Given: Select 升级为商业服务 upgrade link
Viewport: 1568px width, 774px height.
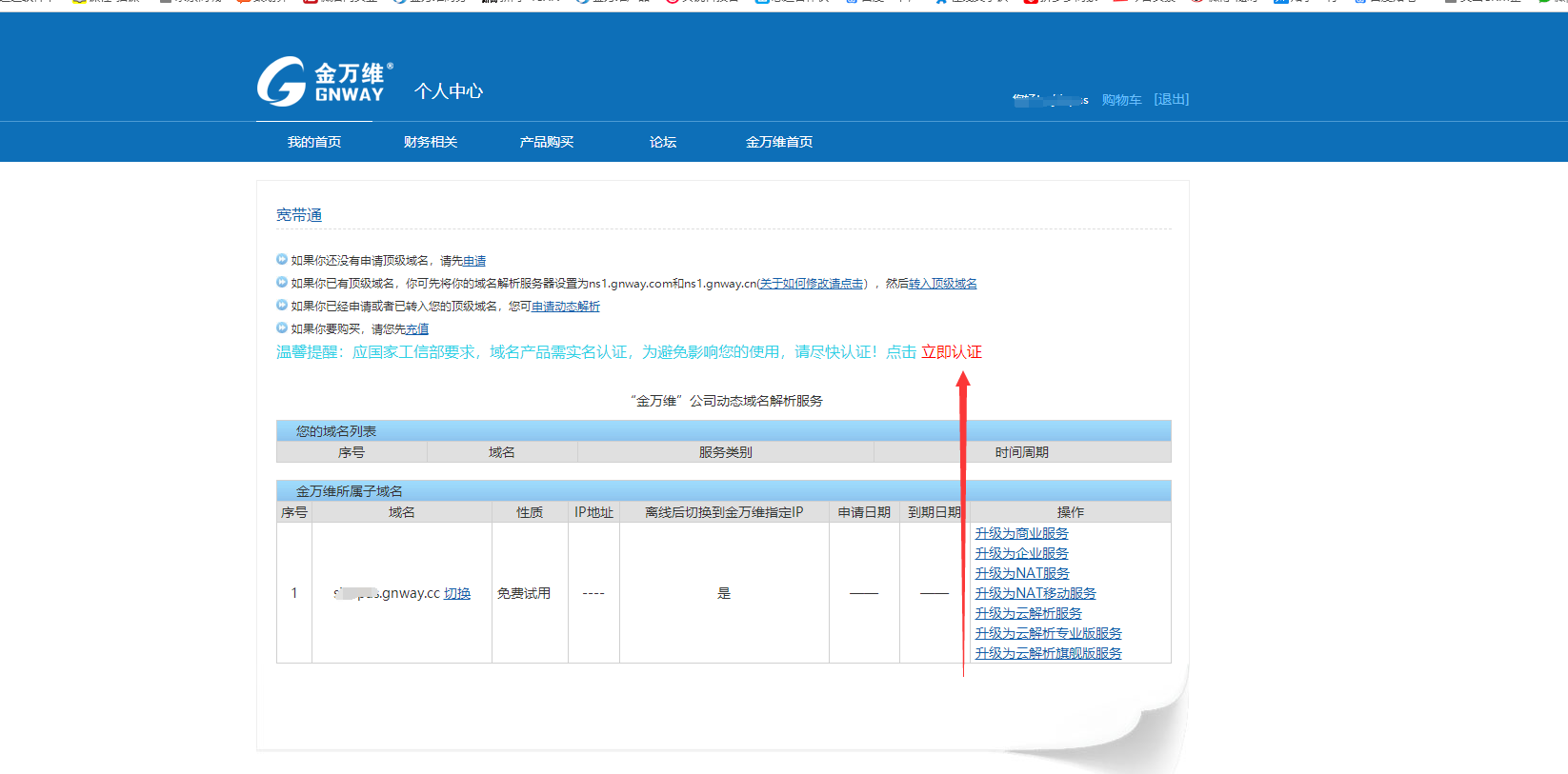Looking at the screenshot, I should click(x=1021, y=533).
